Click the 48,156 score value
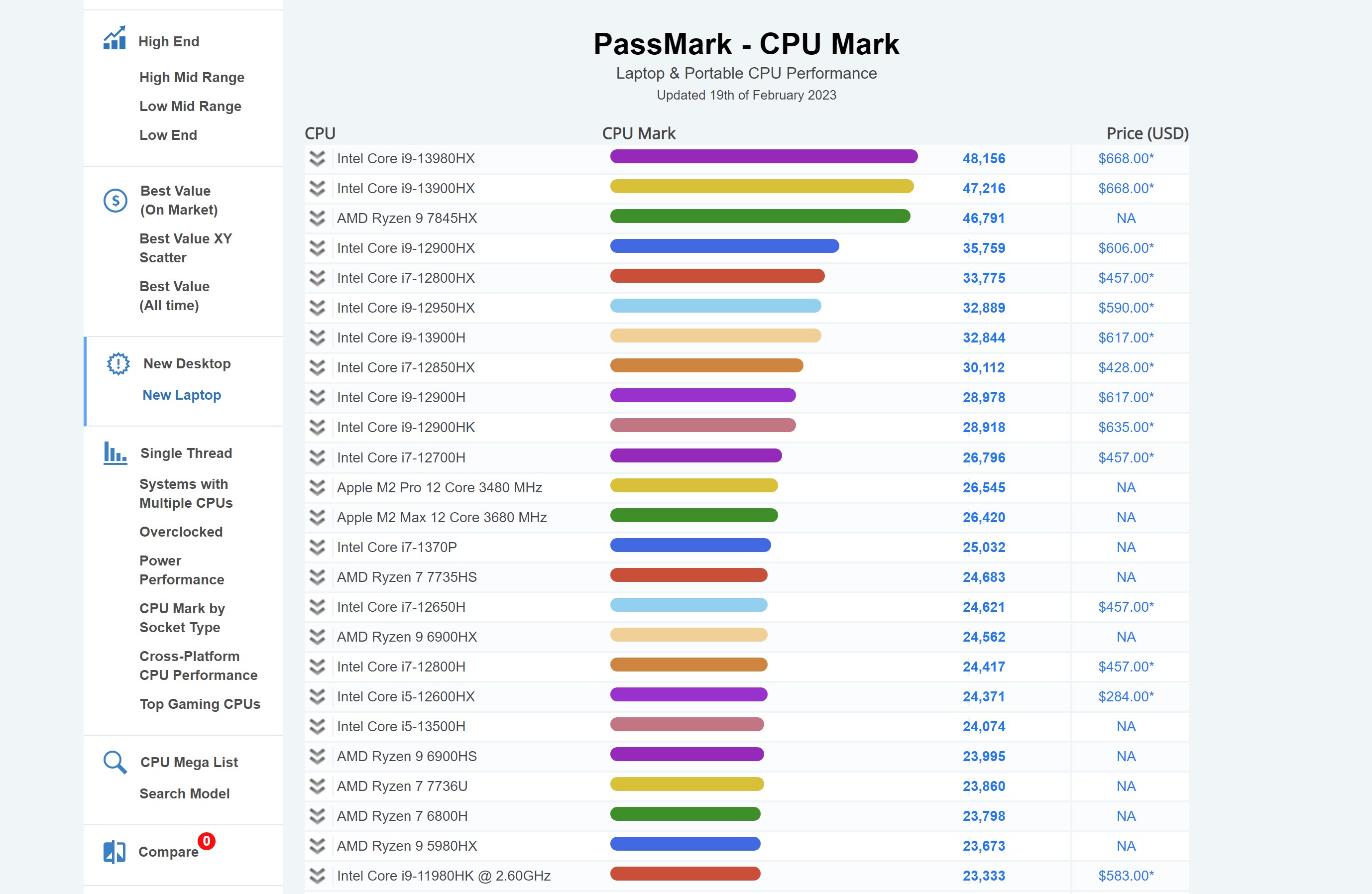 984,158
